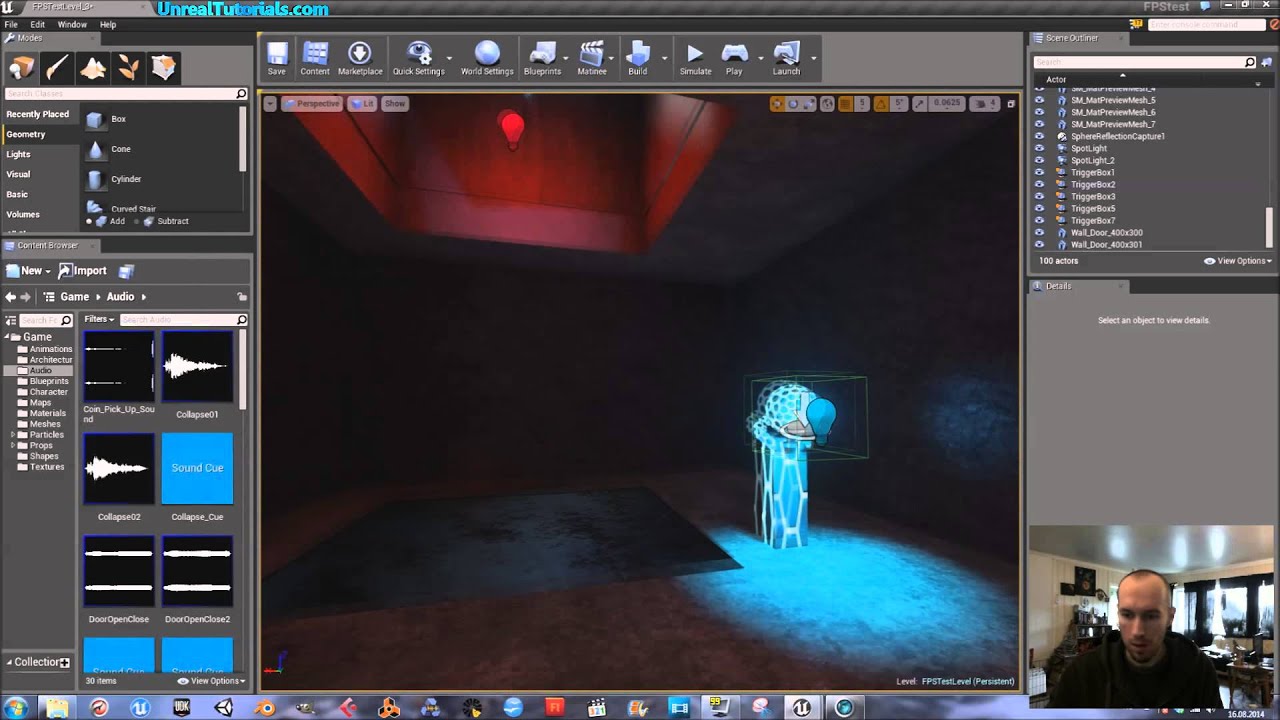Viewport: 1280px width, 720px height.
Task: Select the Subtract brush radio button
Action: click(x=138, y=221)
